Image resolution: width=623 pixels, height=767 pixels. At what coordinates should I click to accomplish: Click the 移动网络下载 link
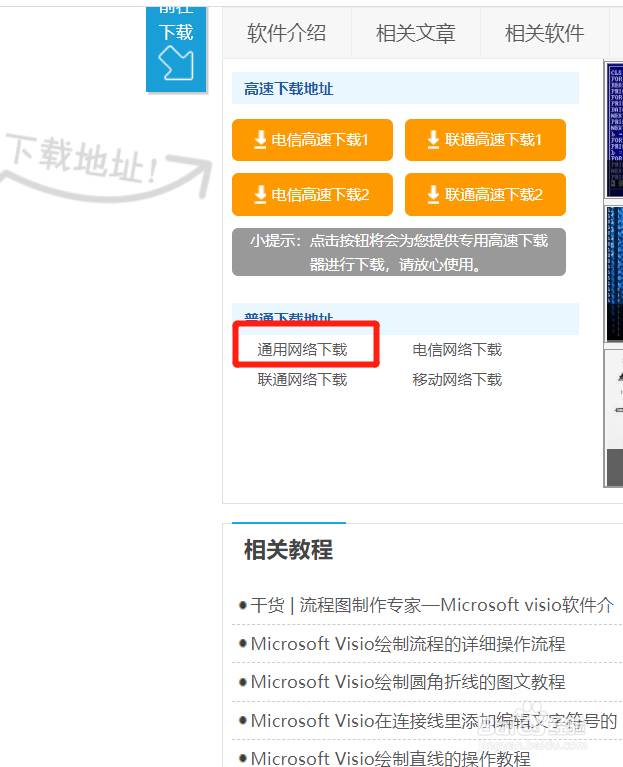coord(457,380)
